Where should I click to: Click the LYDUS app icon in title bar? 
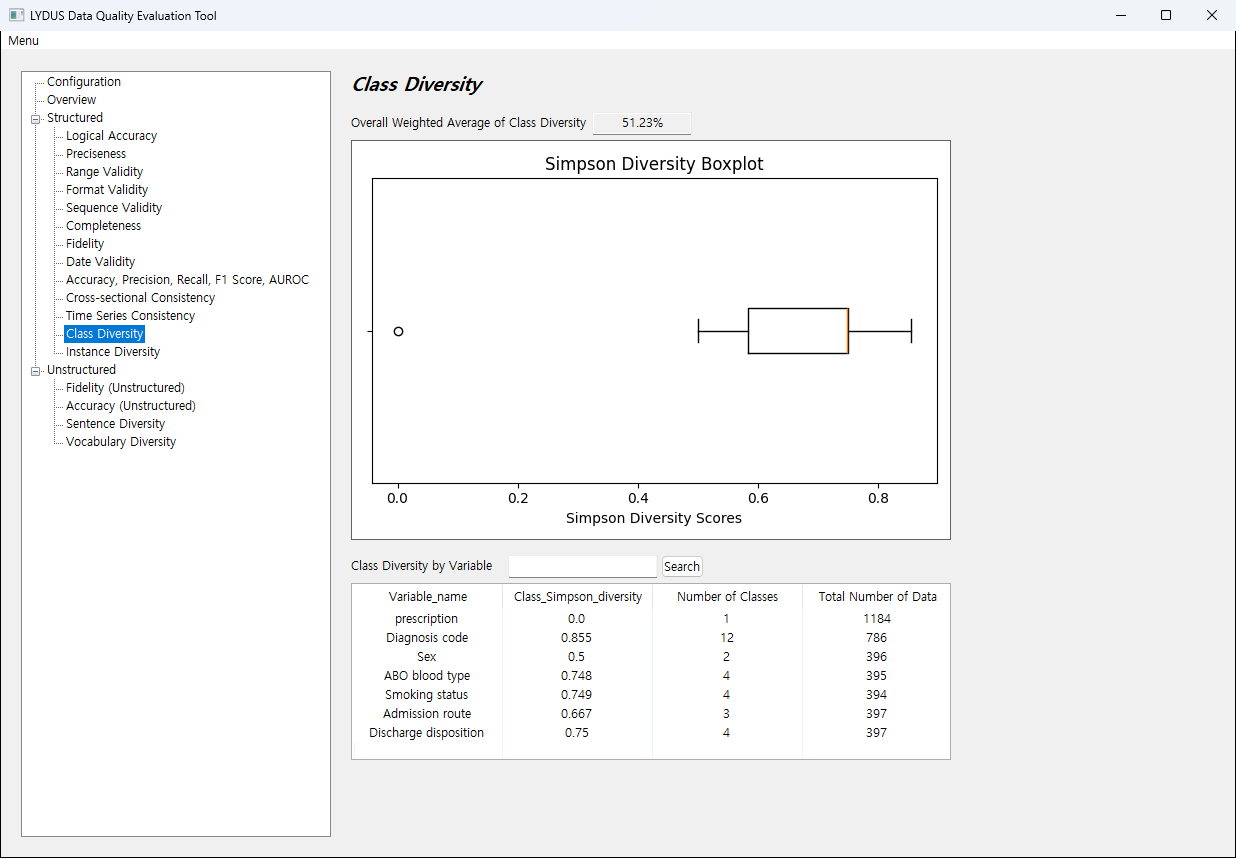pos(16,15)
